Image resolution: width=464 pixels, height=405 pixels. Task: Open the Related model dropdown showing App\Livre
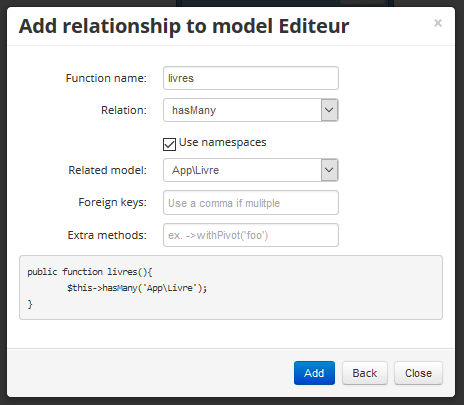point(251,170)
